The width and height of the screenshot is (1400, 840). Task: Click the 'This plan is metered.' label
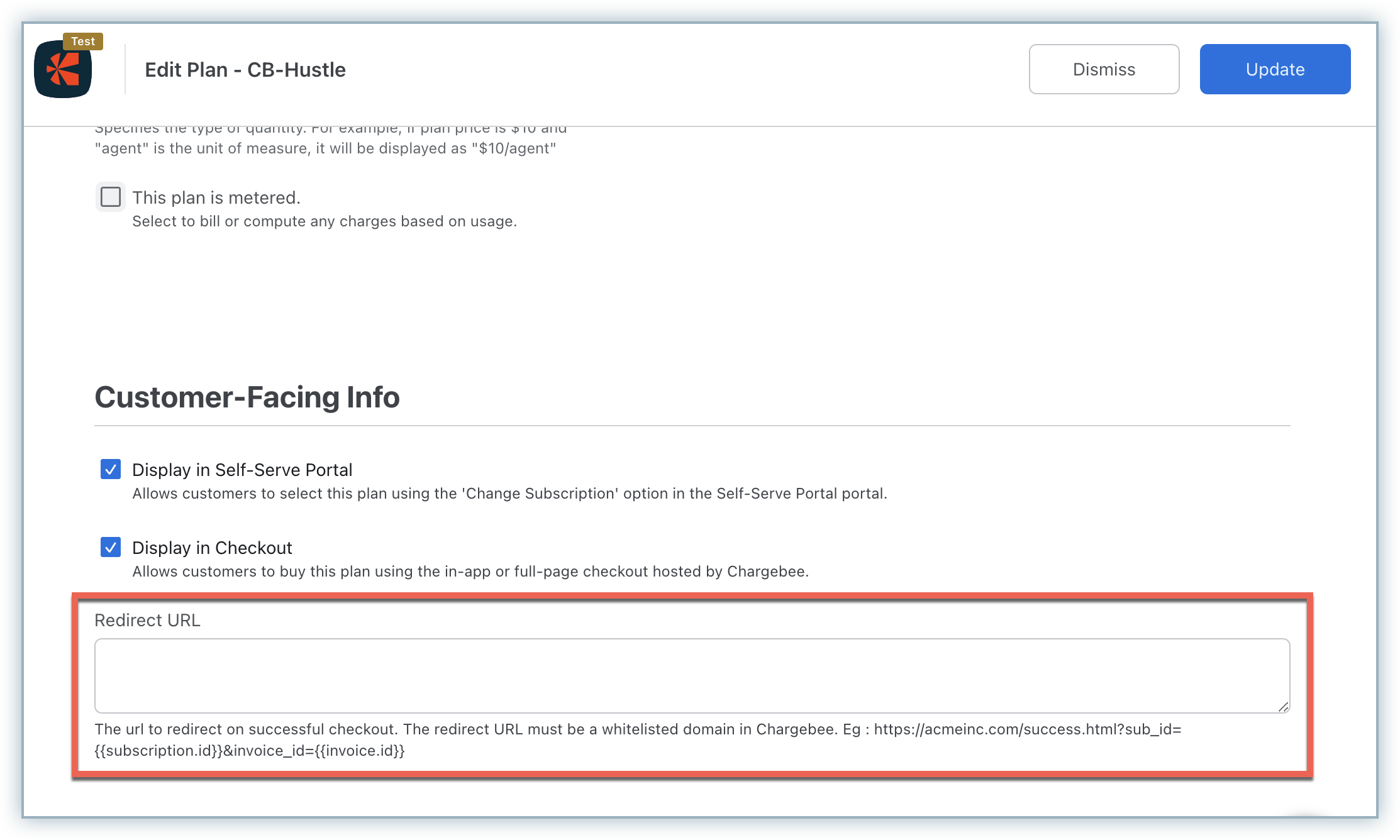tap(216, 197)
